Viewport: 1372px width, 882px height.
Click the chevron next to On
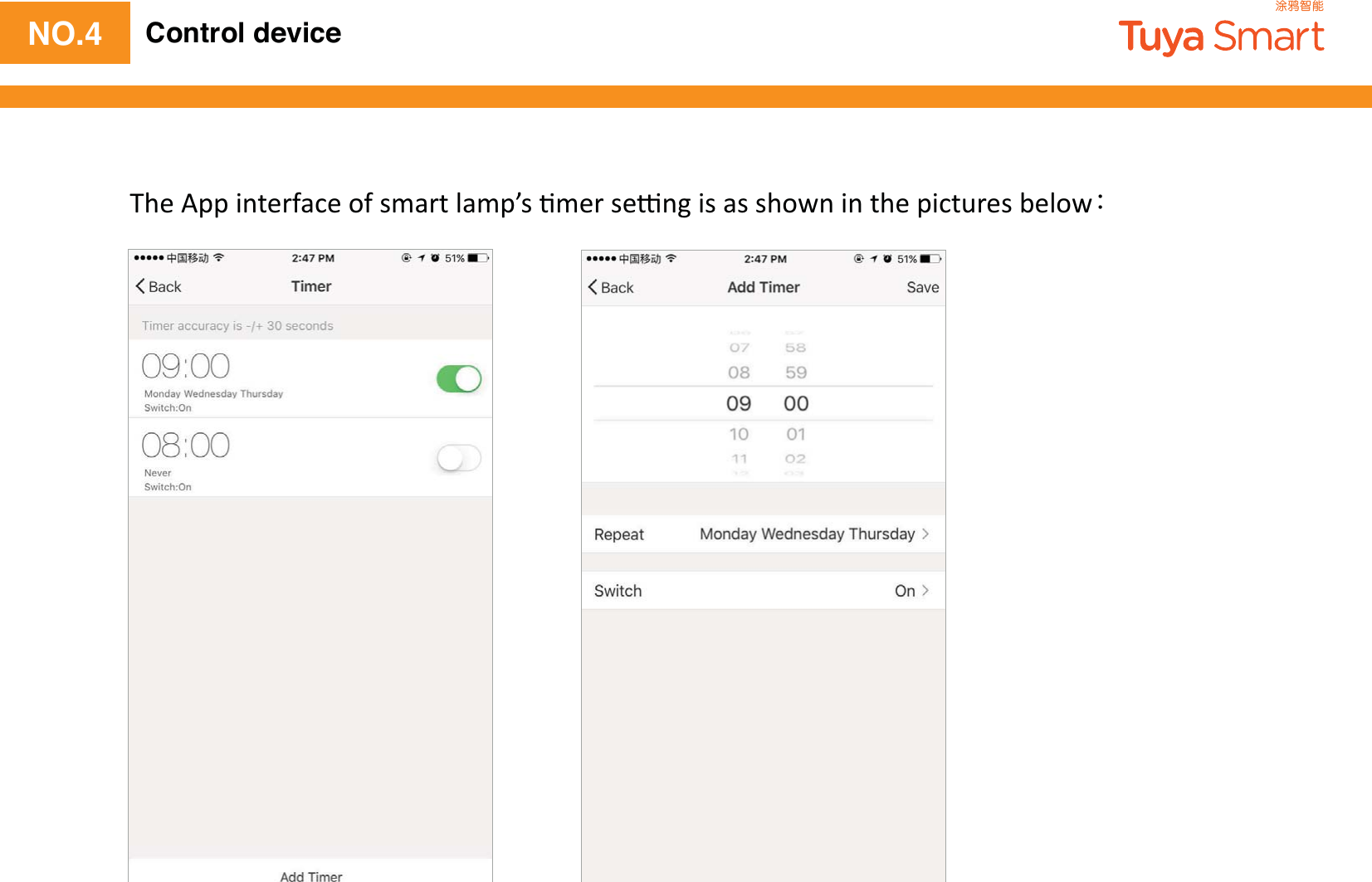pos(925,590)
